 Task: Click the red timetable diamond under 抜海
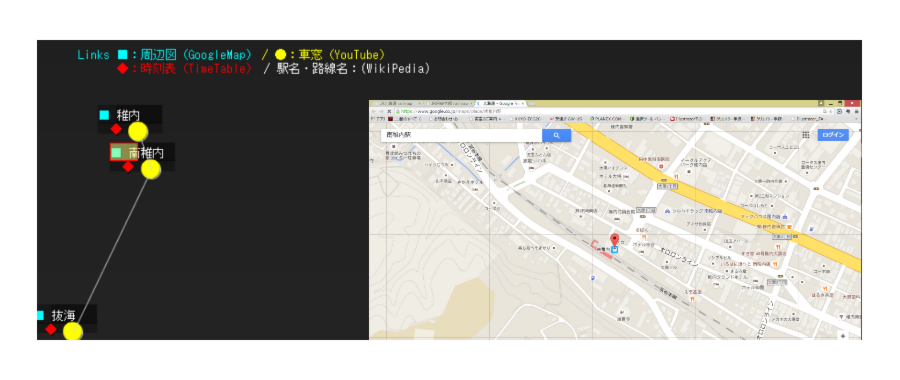click(x=51, y=329)
